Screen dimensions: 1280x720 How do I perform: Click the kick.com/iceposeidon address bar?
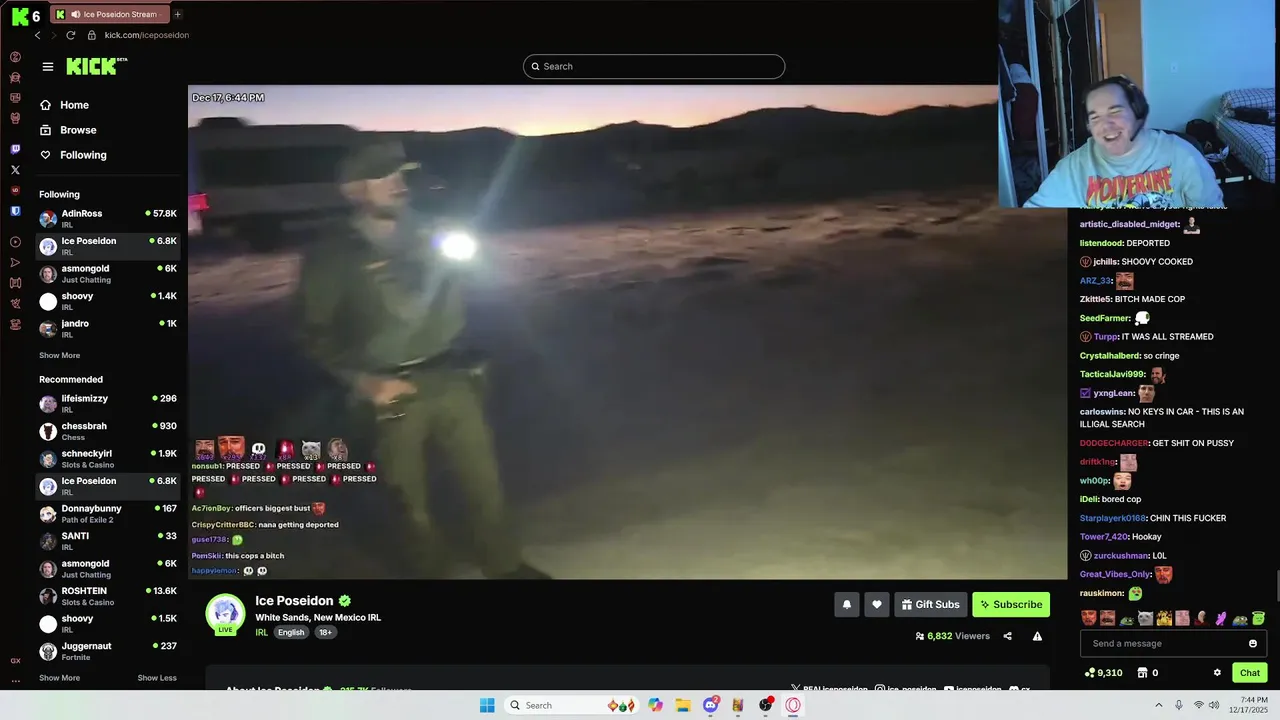[146, 35]
